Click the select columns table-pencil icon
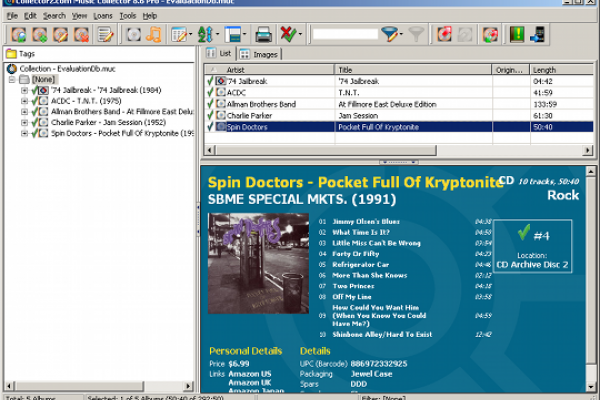Viewport: 600px width, 400px height. point(179,35)
